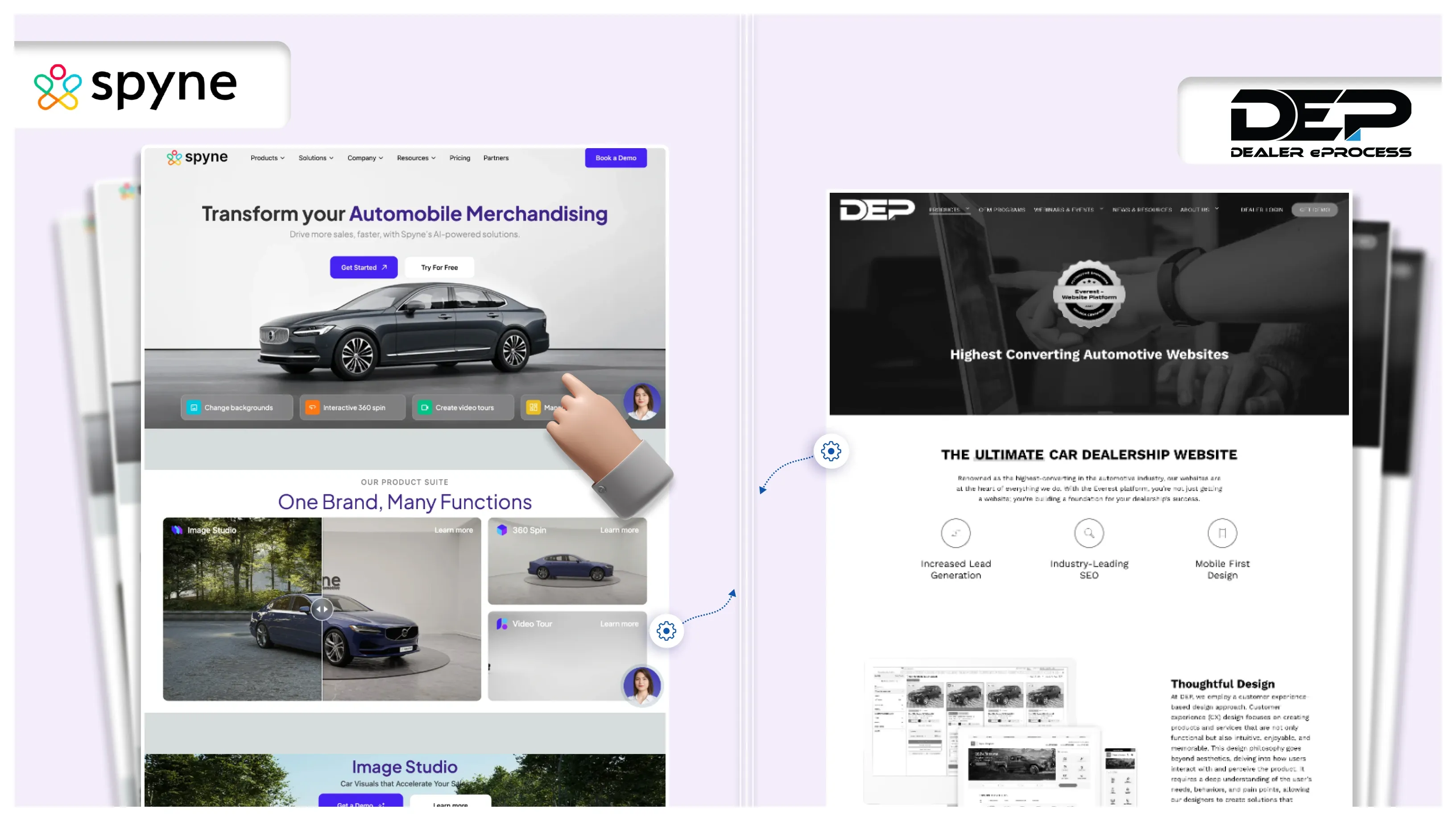Click the Mobile First Design circle icon
Viewport: 1456px width, 821px height.
1222,533
